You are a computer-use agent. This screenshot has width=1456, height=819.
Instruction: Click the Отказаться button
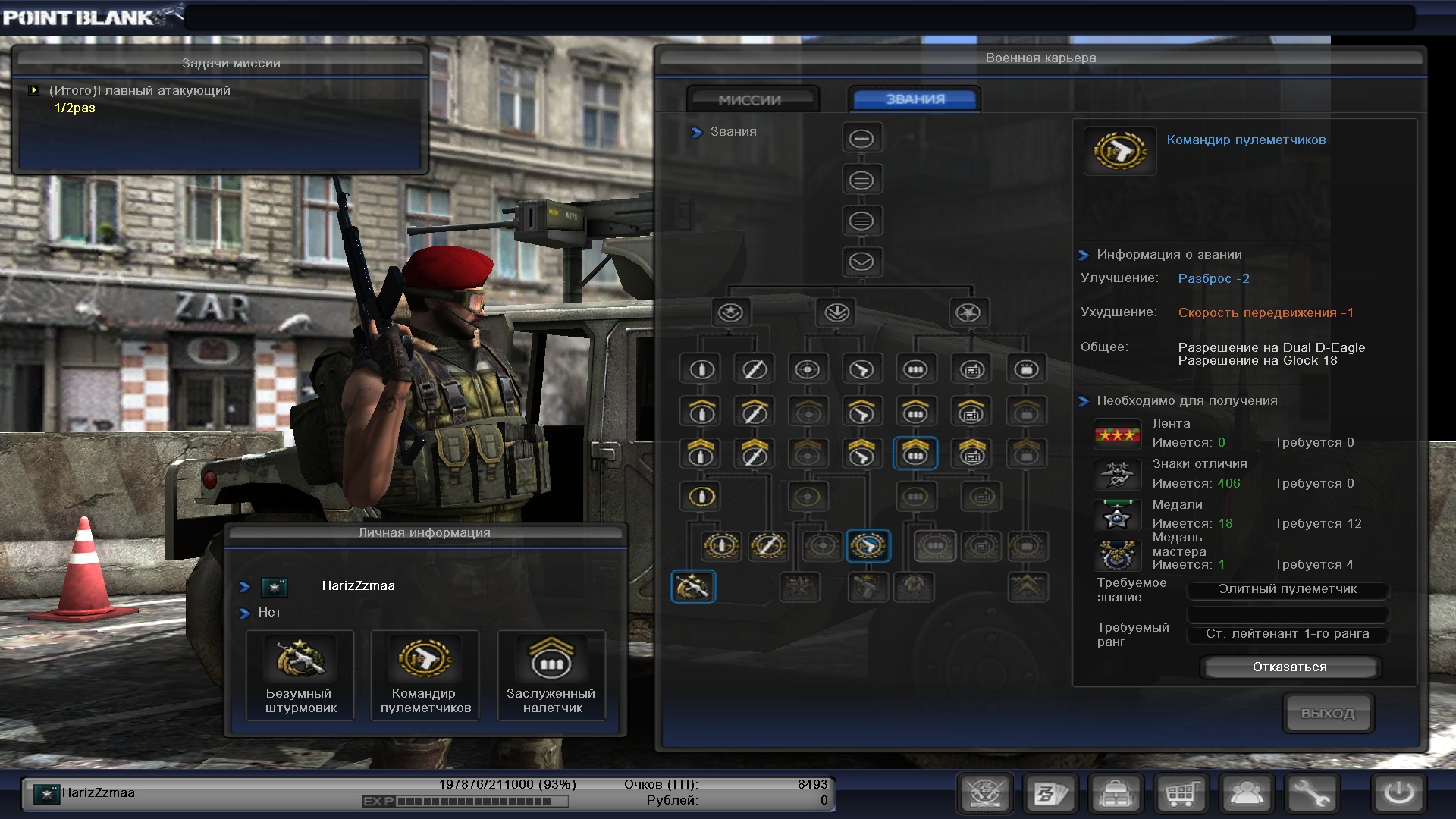click(x=1289, y=667)
